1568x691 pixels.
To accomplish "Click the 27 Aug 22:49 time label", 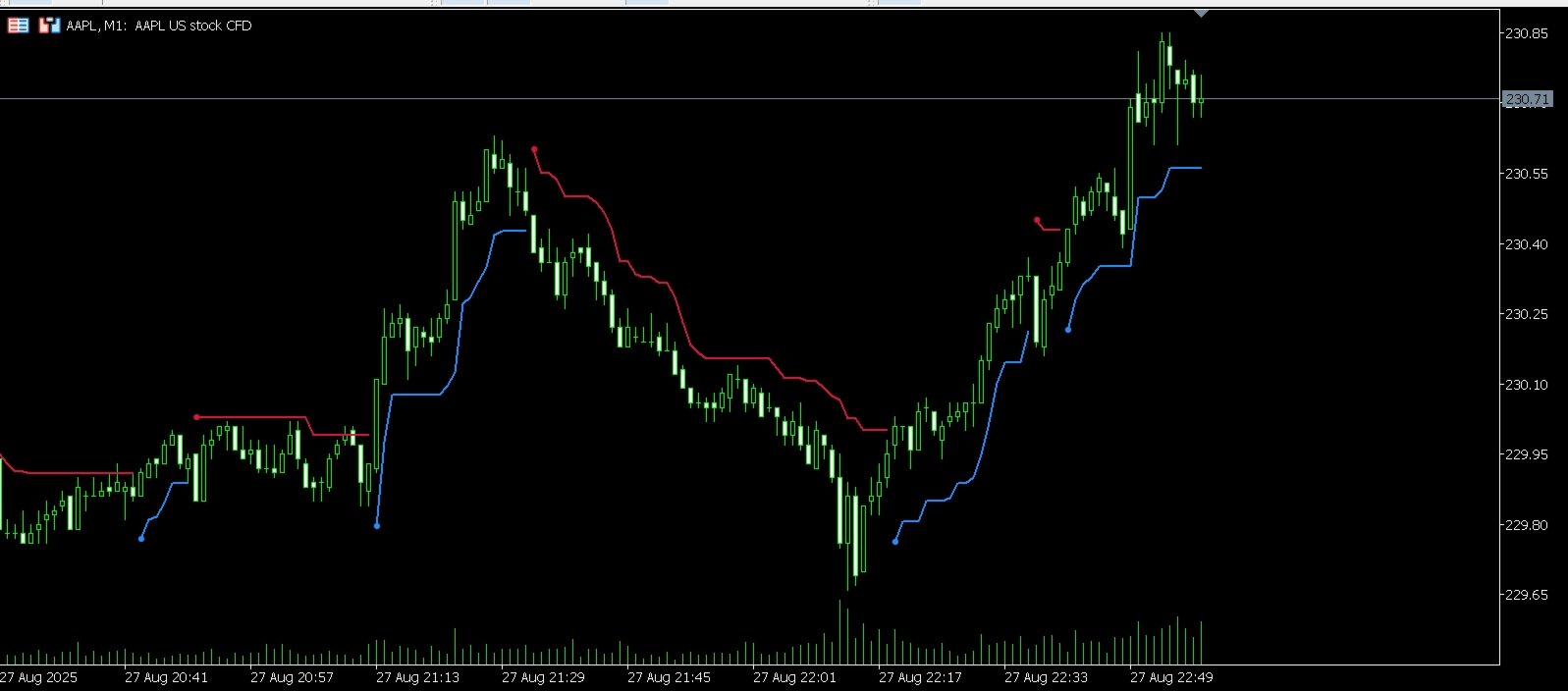I will (1171, 677).
